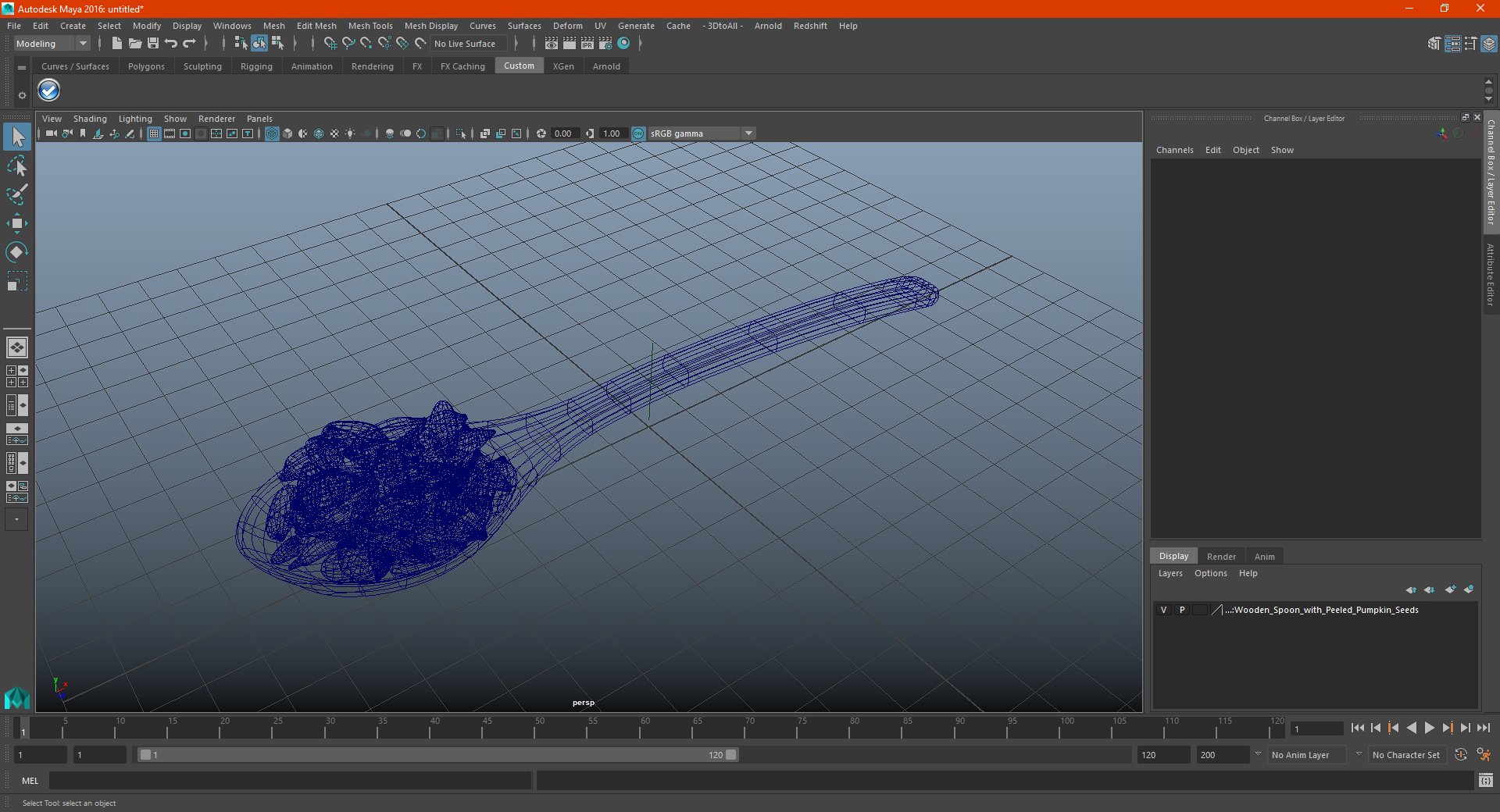Open the Channels menu in Channel Box
The width and height of the screenshot is (1500, 812).
point(1175,150)
